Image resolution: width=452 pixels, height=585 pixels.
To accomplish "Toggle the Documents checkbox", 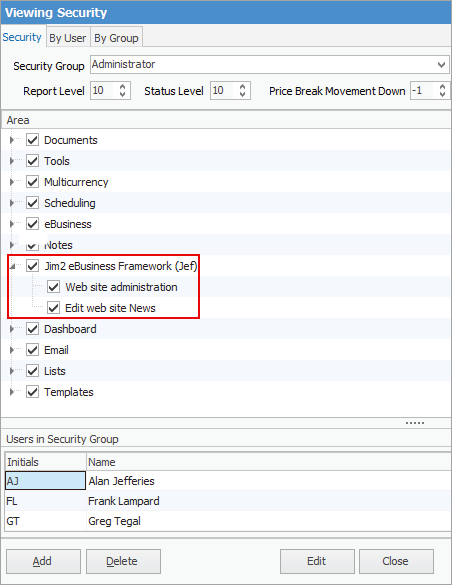I will 32,140.
